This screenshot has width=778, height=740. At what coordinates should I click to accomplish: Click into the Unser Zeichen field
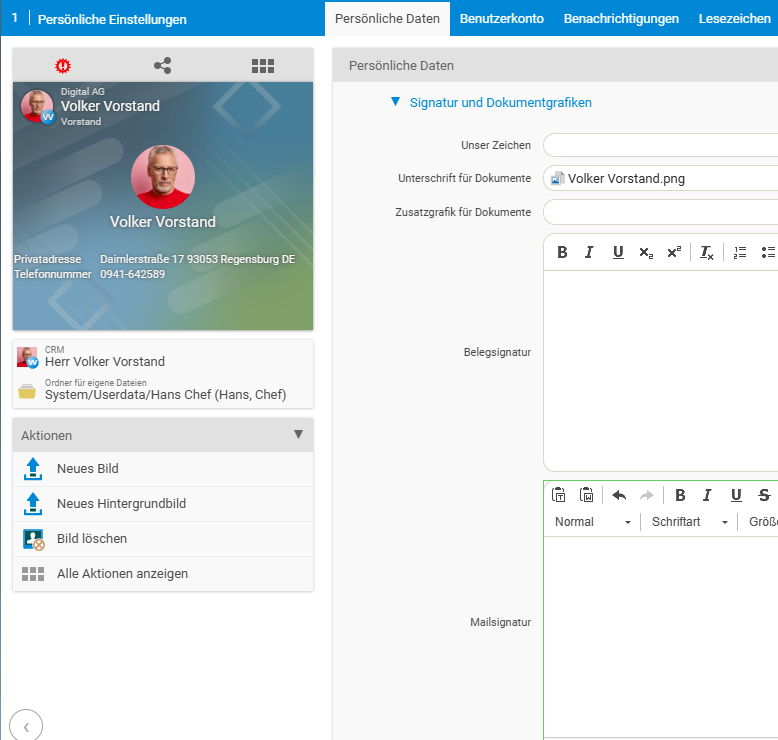[660, 145]
